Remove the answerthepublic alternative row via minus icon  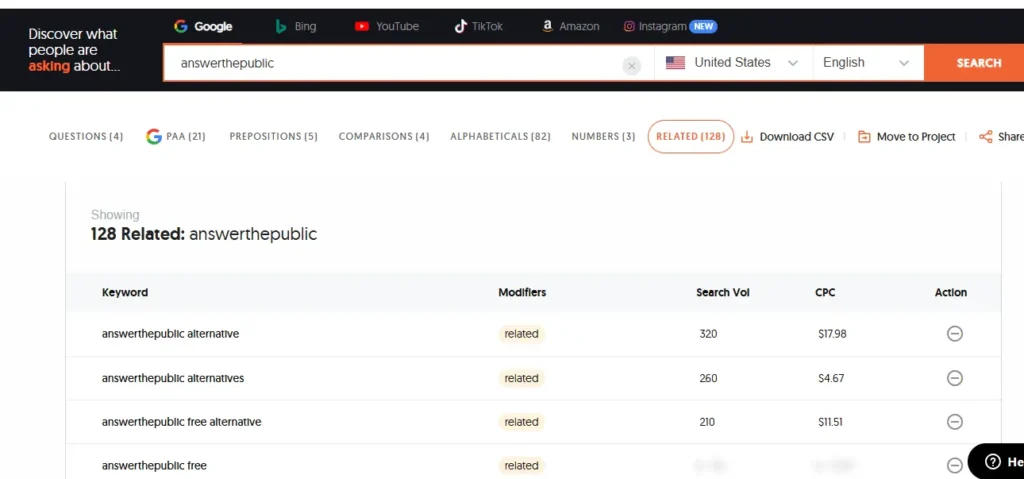pyautogui.click(x=955, y=334)
